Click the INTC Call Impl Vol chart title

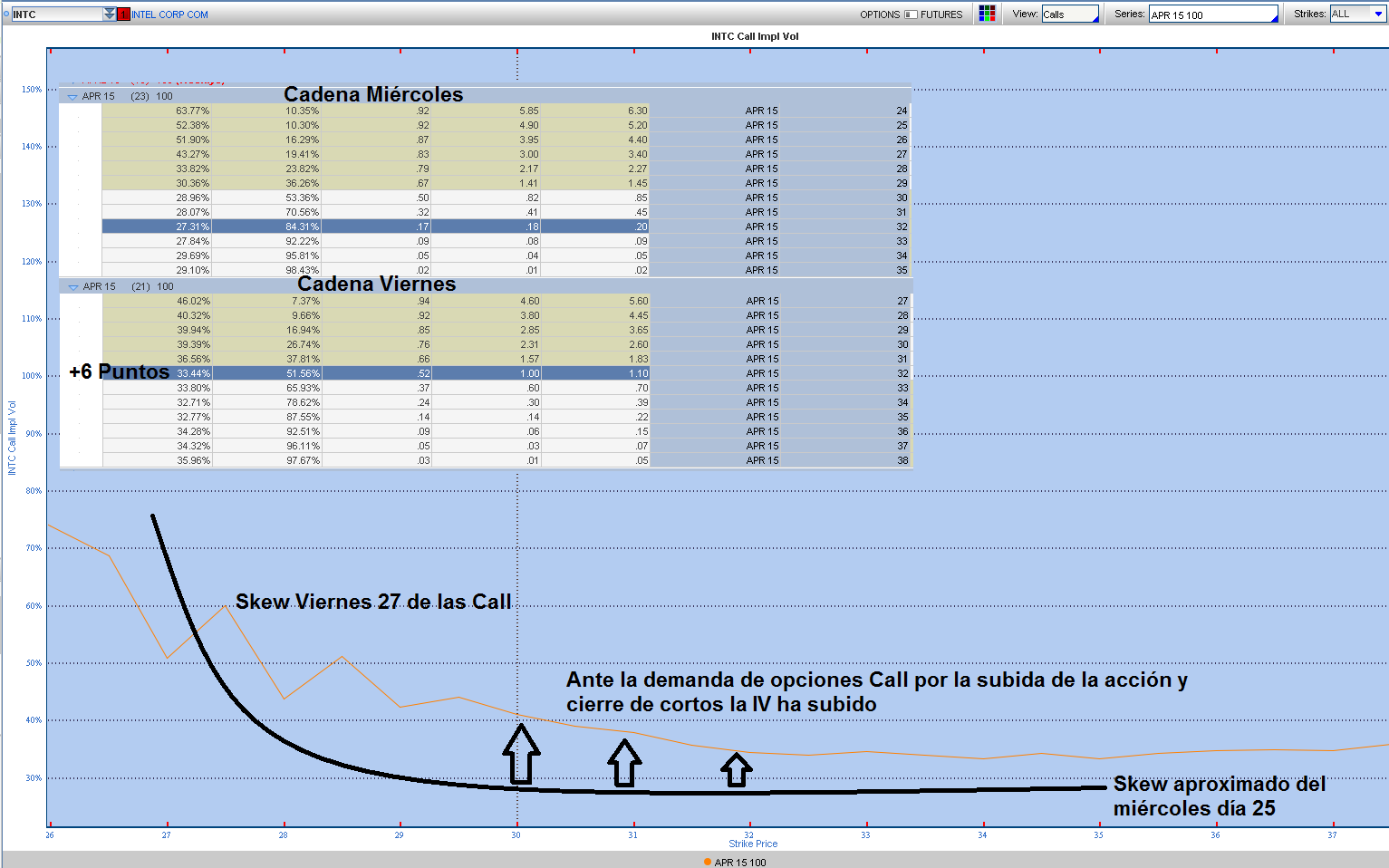755,36
